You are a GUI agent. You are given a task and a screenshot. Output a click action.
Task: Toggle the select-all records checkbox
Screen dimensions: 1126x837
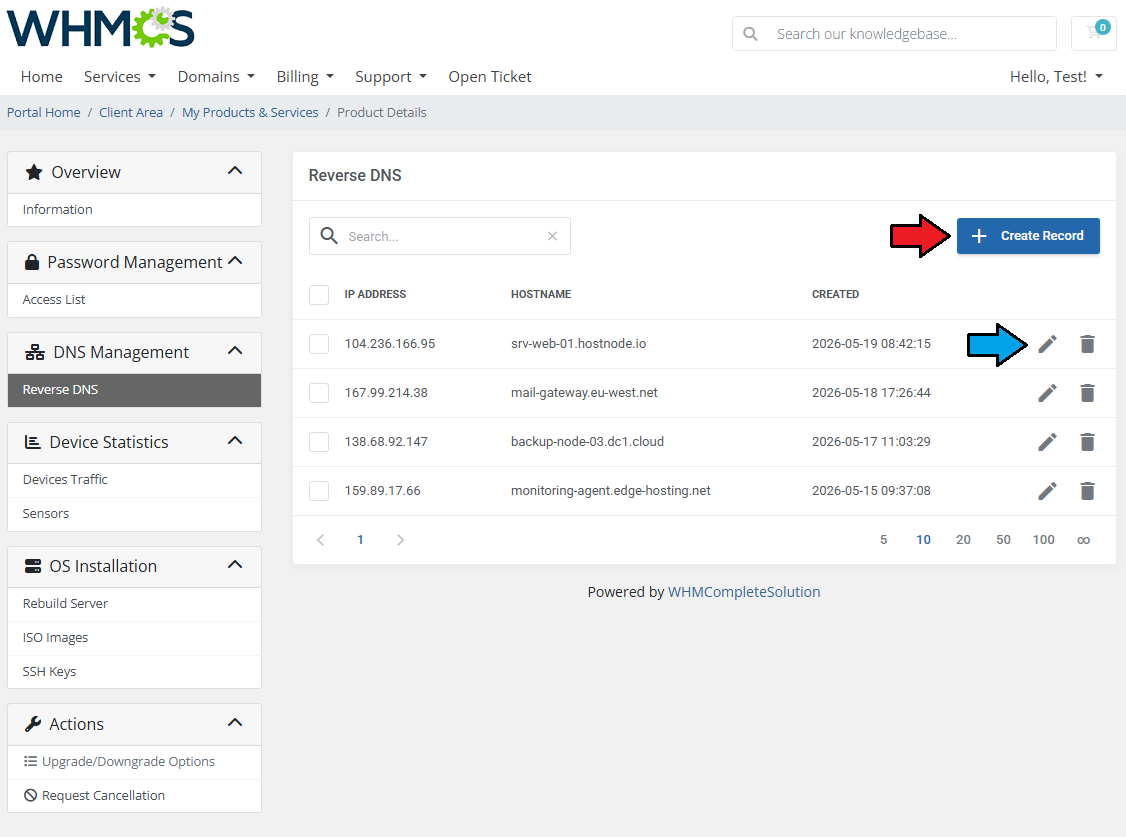click(x=319, y=295)
